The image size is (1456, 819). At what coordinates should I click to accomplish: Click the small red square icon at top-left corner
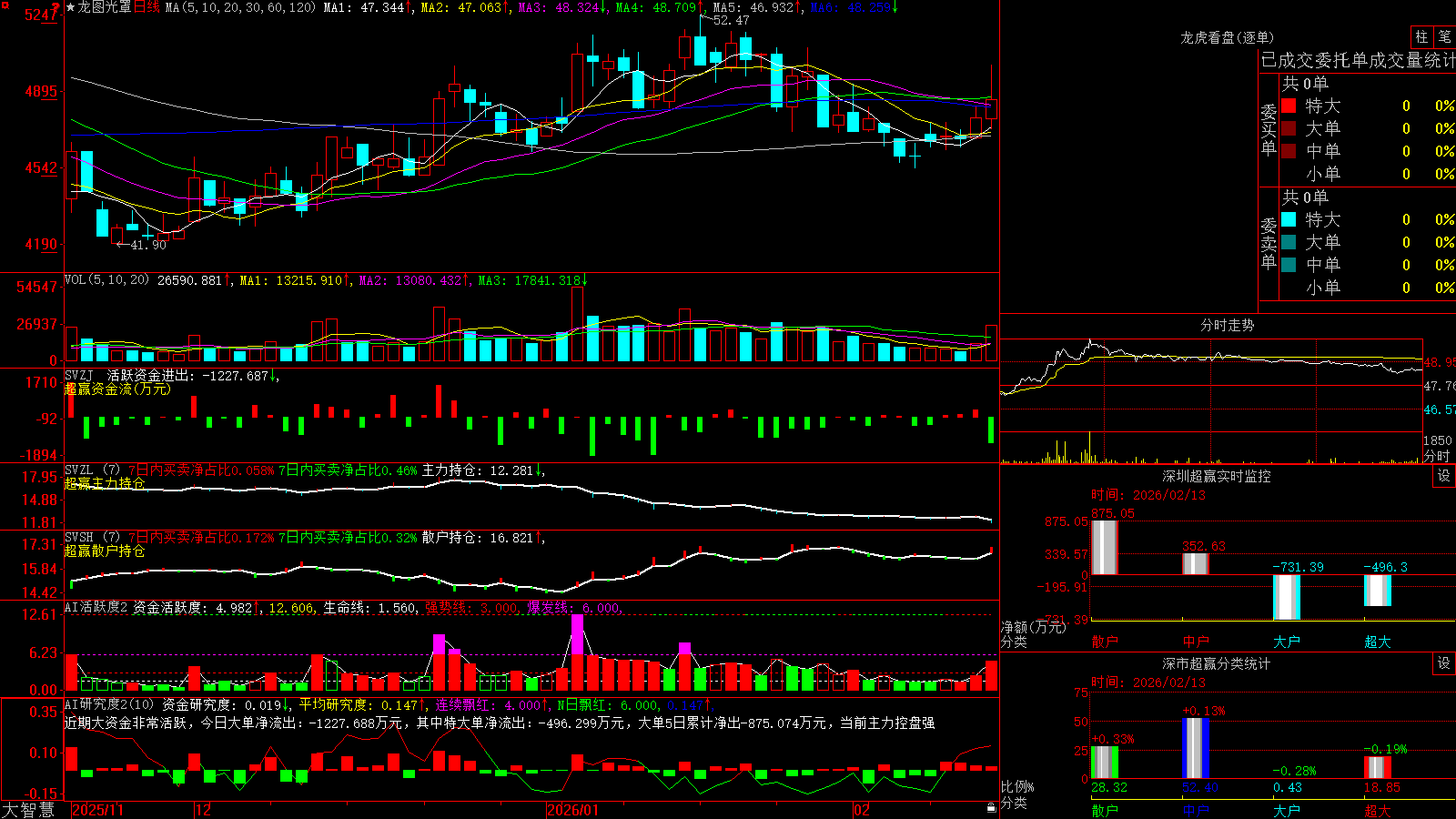(5, 5)
